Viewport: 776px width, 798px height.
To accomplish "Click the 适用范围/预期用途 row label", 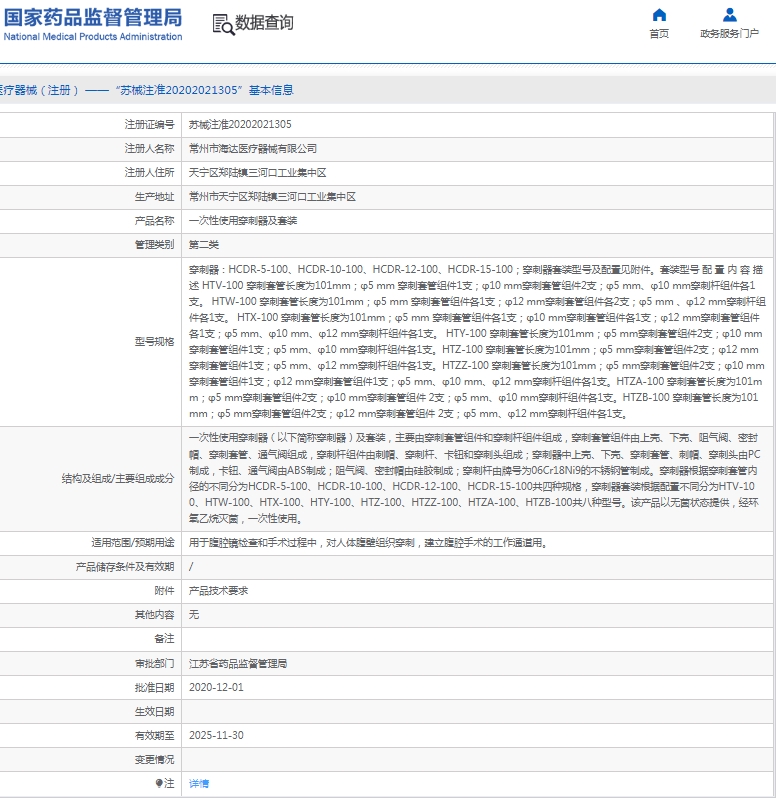I will point(132,543).
